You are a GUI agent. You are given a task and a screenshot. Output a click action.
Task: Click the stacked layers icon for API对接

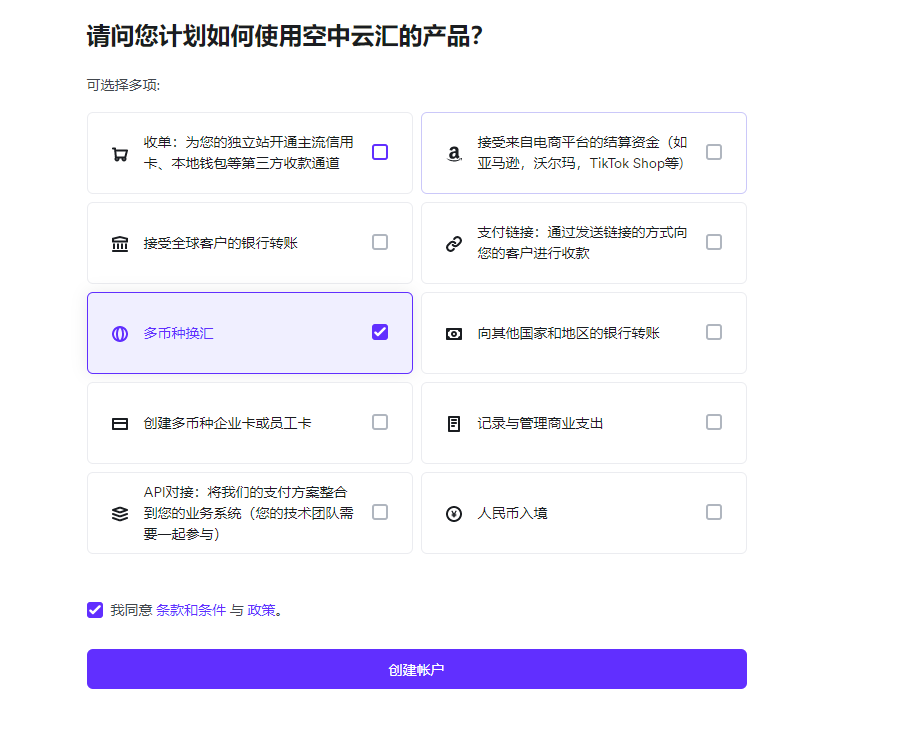(x=120, y=514)
